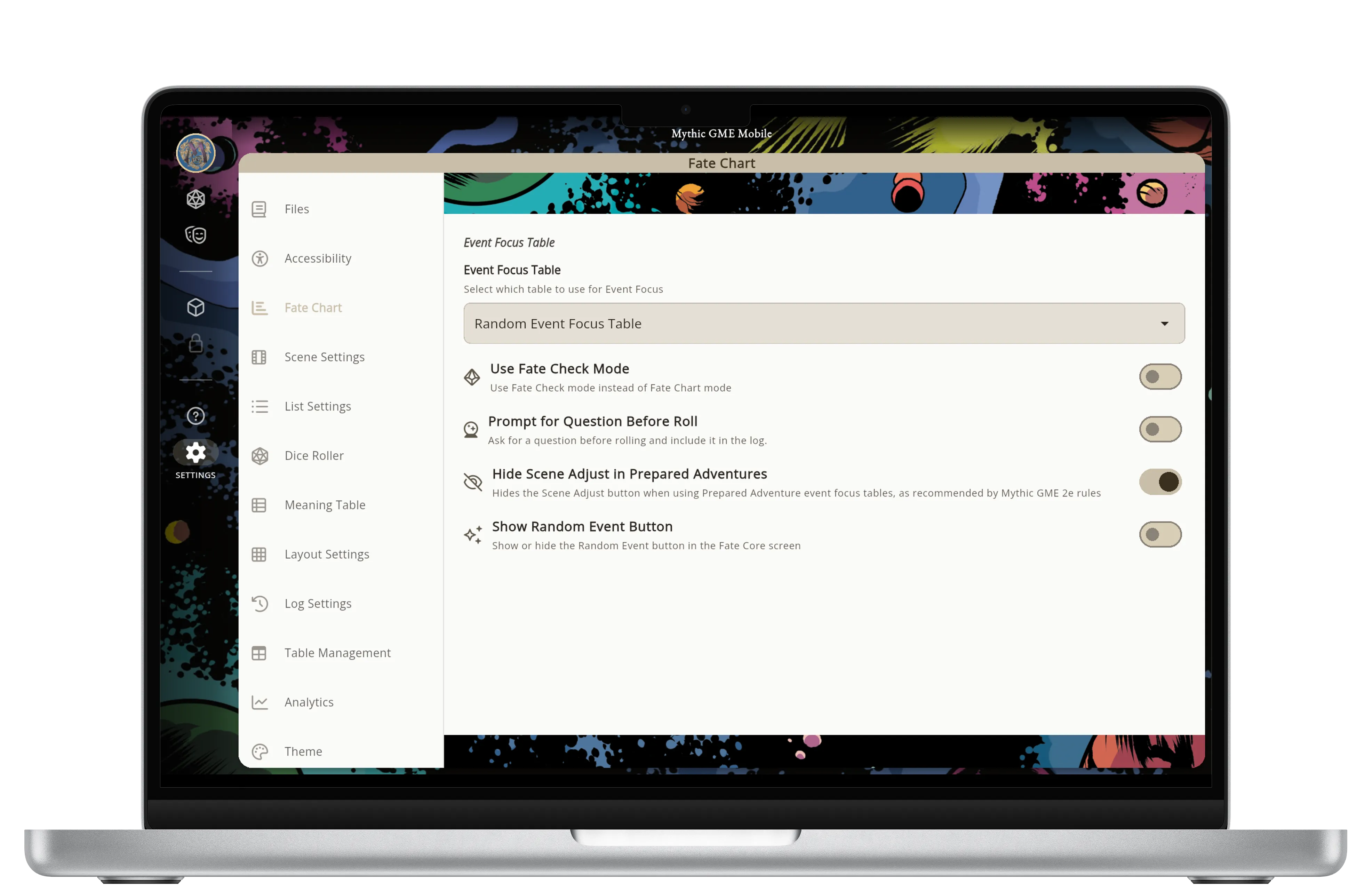Click the dropdown arrow of Event Focus Table
Viewport: 1372px width, 892px height.
point(1164,324)
